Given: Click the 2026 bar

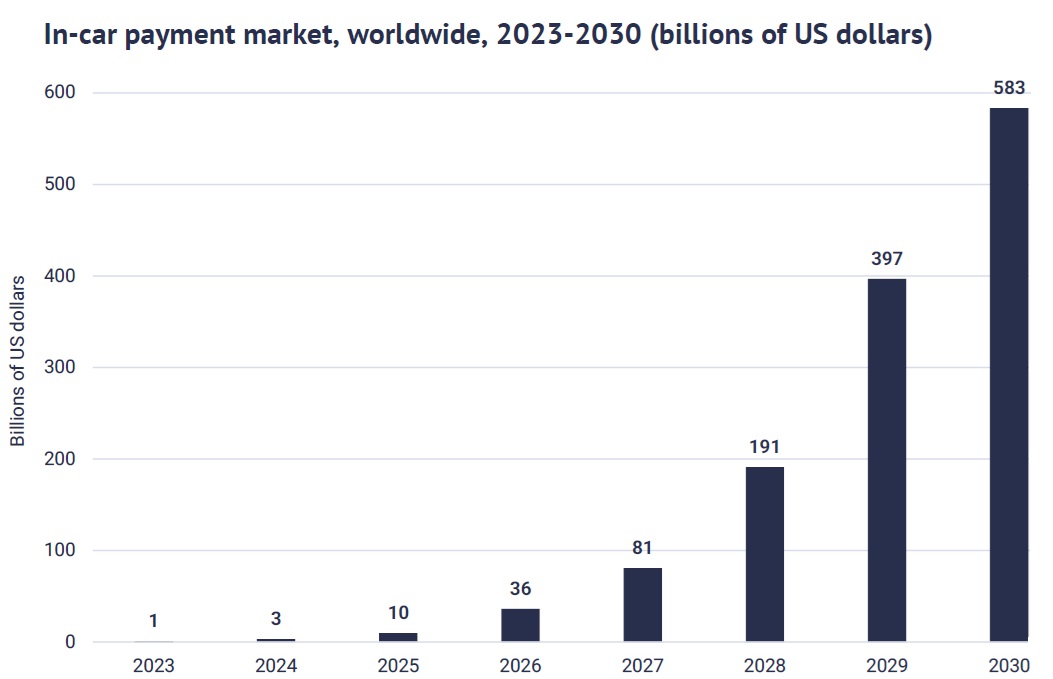Looking at the screenshot, I should 520,625.
